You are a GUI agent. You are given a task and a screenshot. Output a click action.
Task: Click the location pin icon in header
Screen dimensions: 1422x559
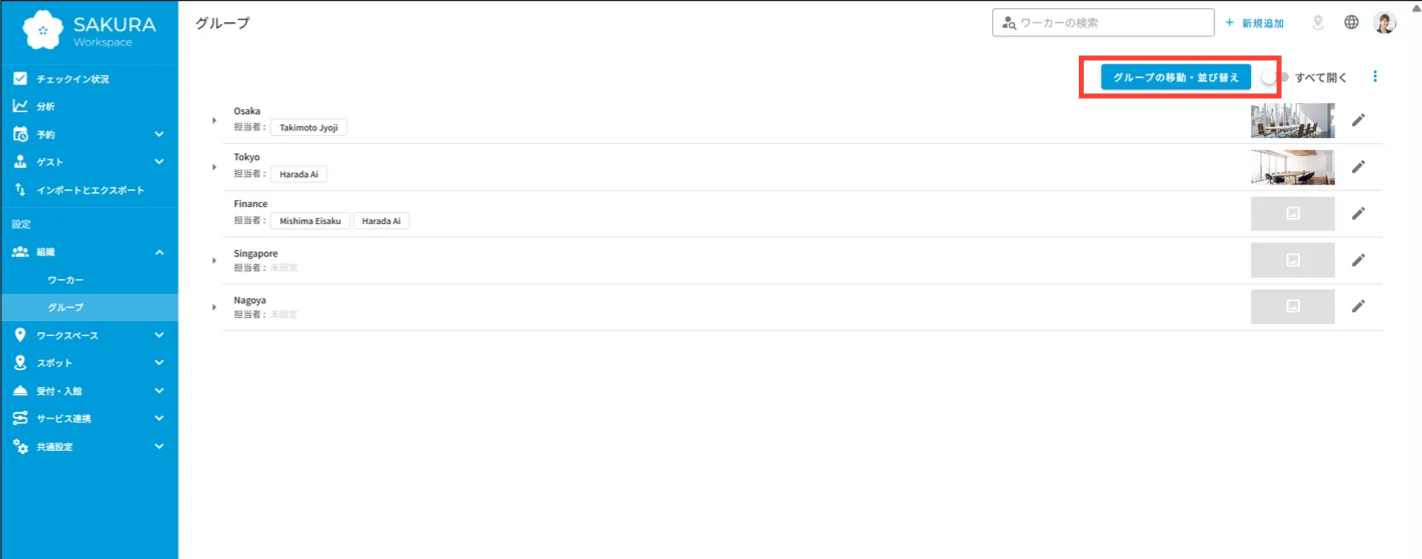point(1318,22)
